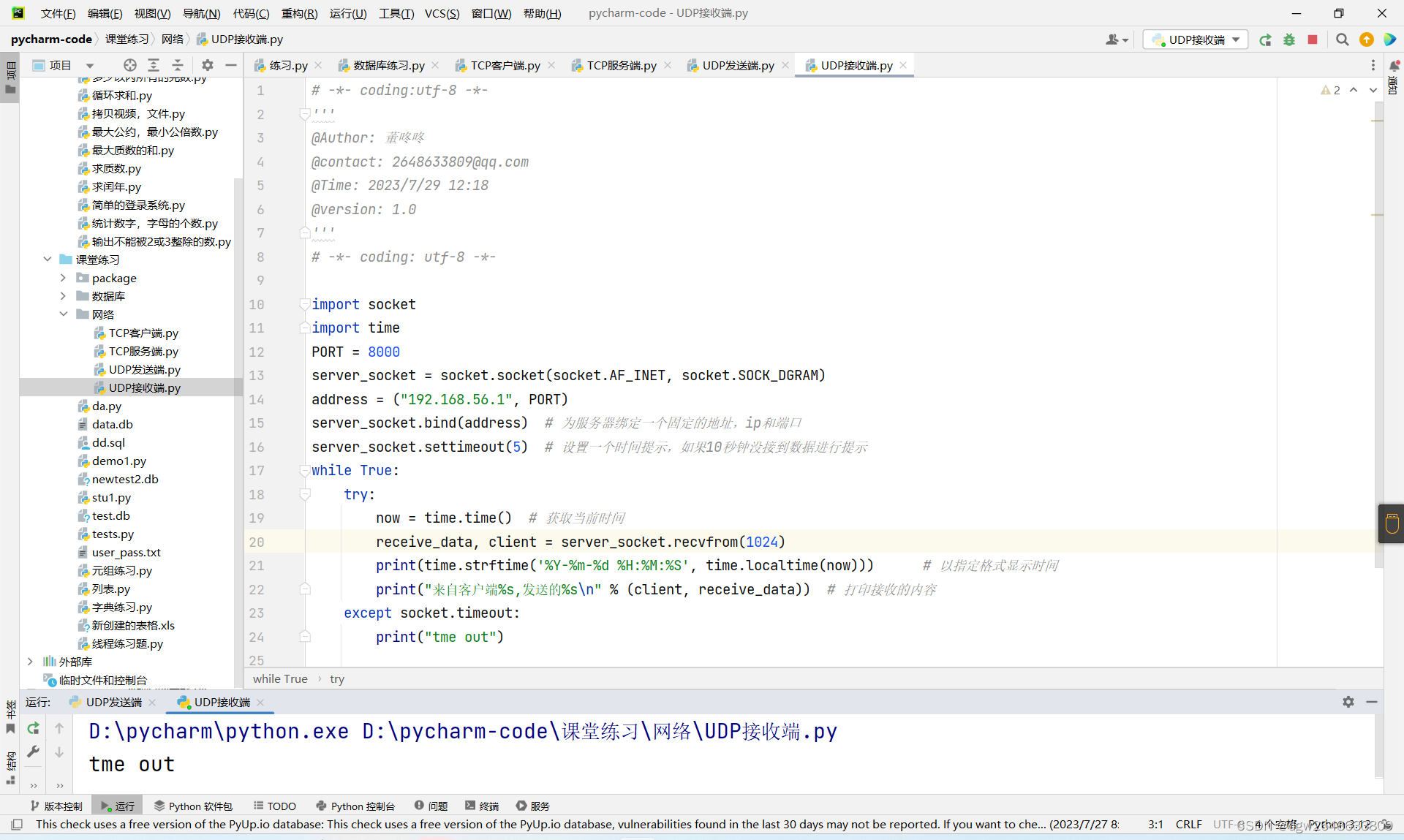
Task: Open notifications with the bell icon
Action: pos(1395,65)
